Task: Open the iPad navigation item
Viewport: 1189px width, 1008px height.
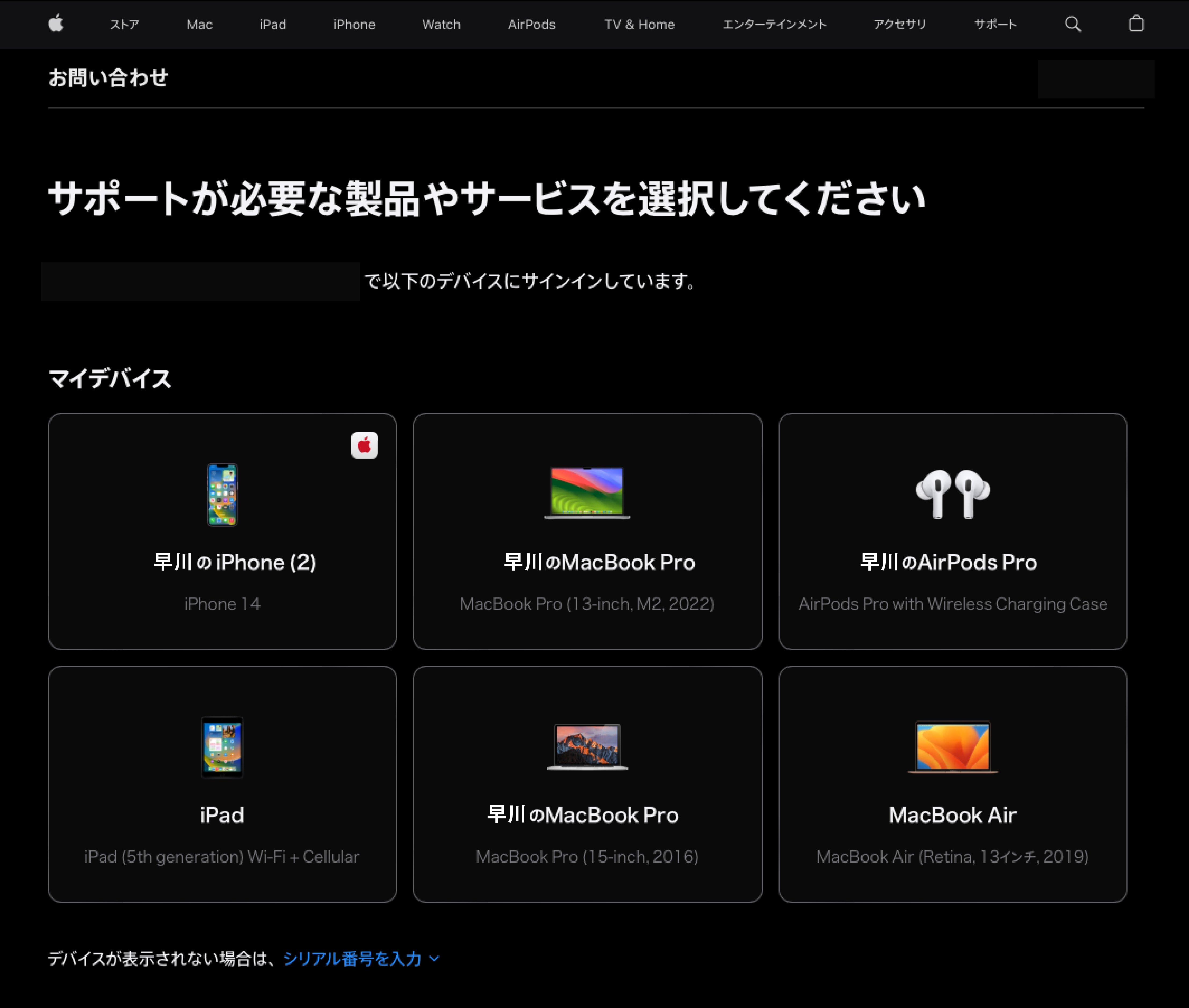Action: [272, 25]
